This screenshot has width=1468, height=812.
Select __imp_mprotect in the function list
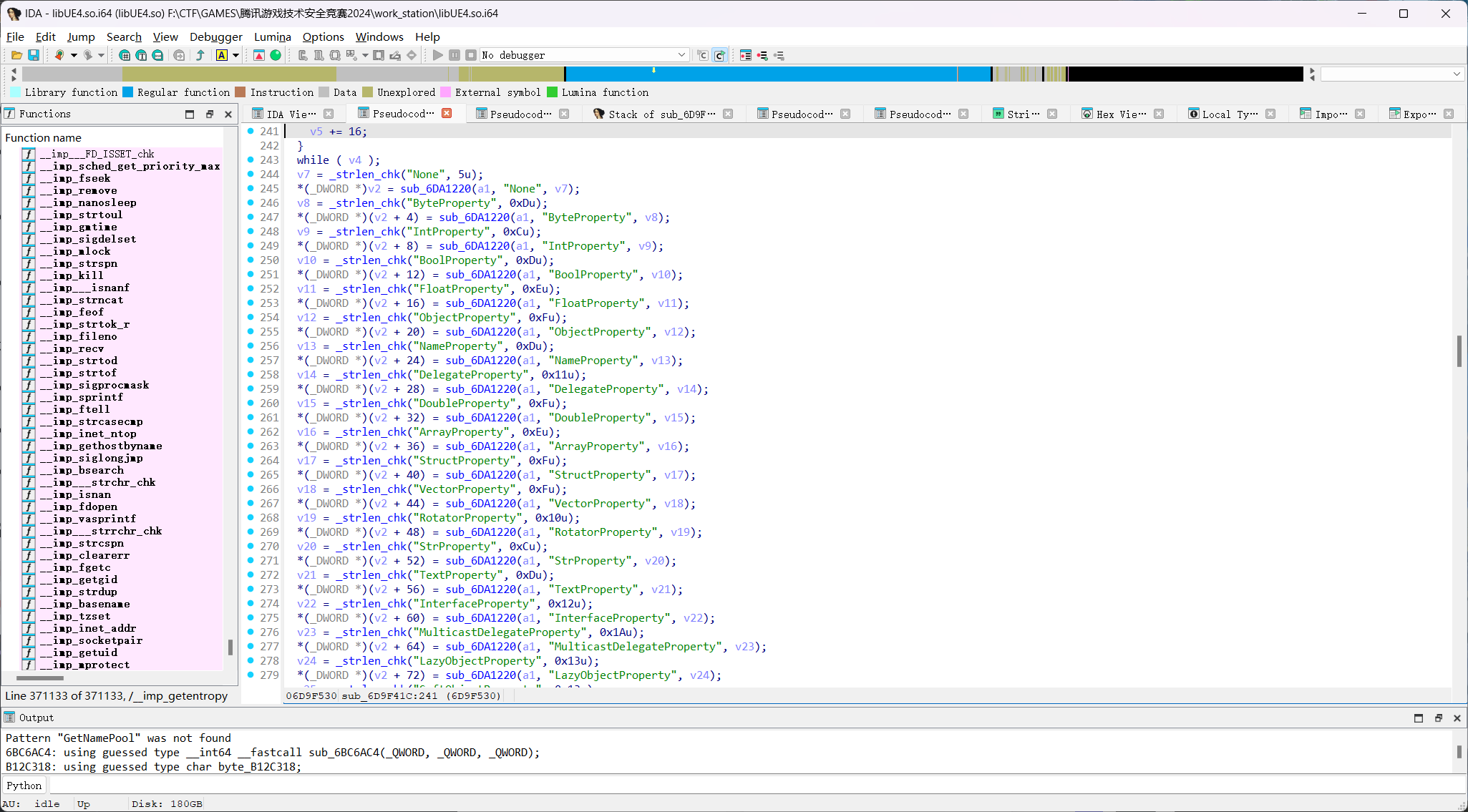tap(122, 665)
